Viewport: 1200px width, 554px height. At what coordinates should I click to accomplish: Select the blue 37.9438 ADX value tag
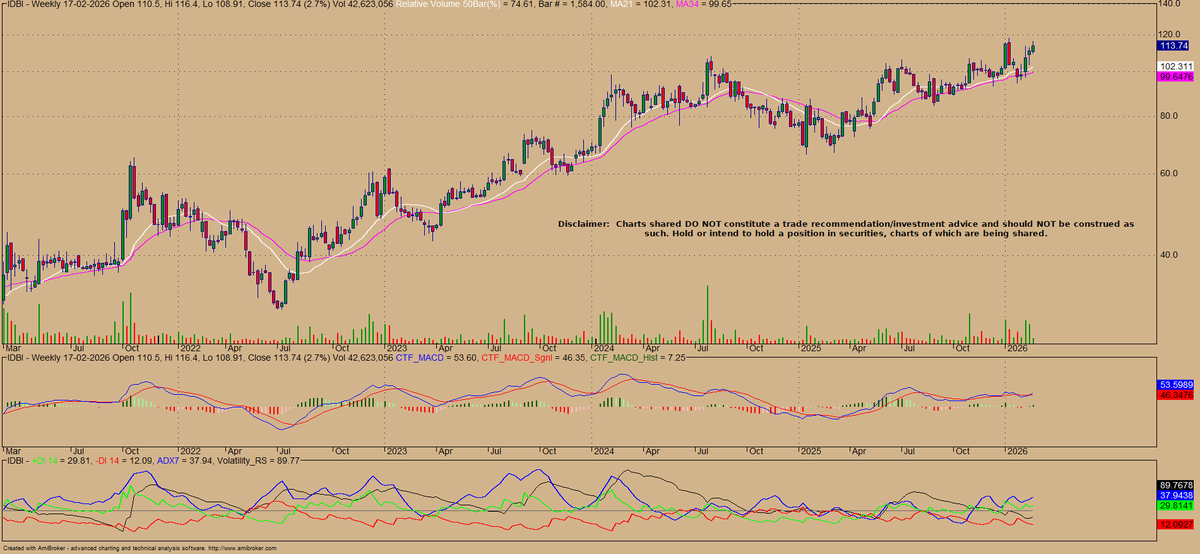click(x=1173, y=494)
